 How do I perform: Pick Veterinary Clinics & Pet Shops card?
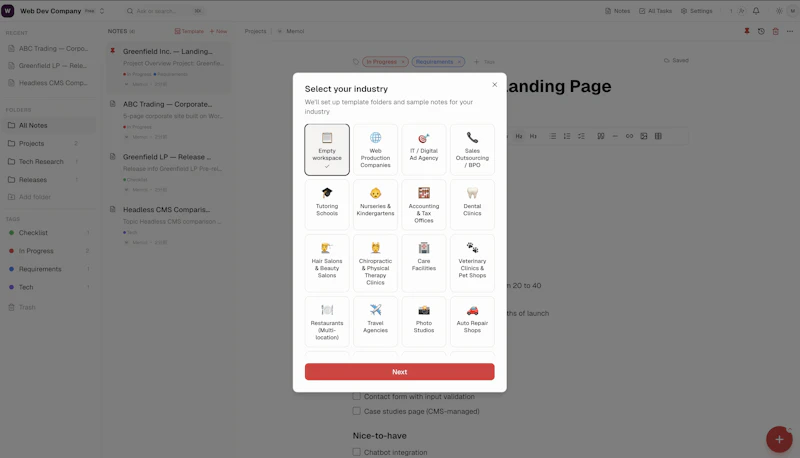pos(472,263)
